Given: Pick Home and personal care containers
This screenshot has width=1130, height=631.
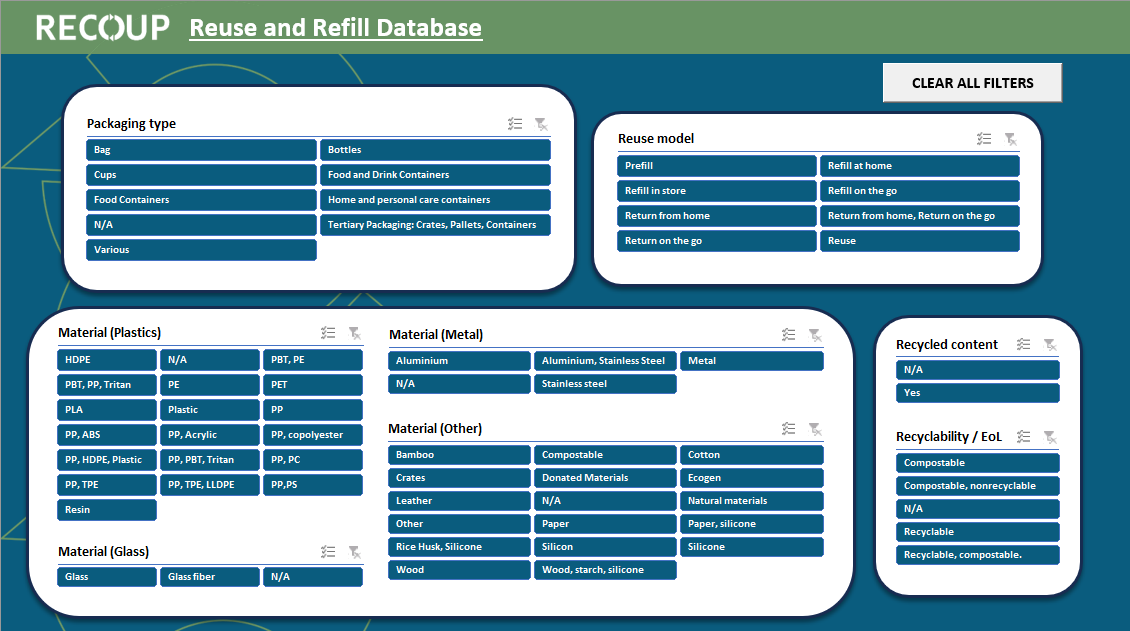Looking at the screenshot, I should 435,200.
